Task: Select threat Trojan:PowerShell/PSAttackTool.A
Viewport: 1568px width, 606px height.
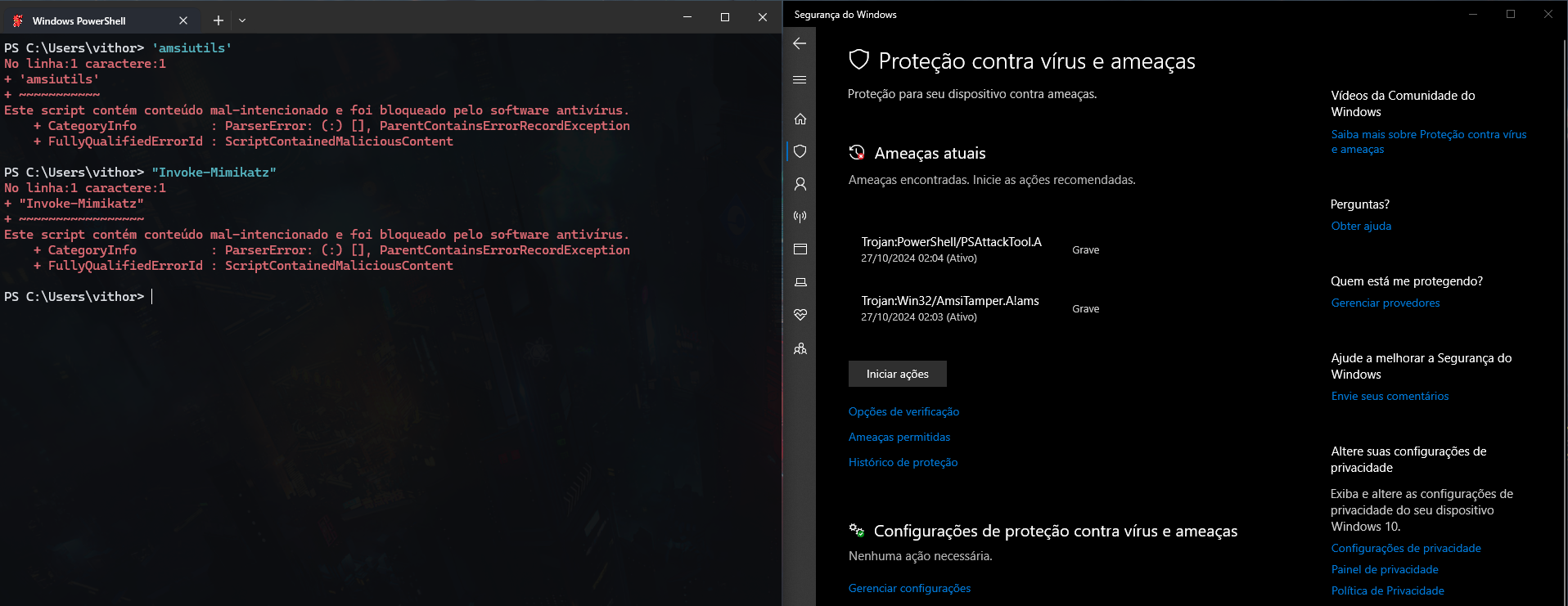Action: (951, 242)
